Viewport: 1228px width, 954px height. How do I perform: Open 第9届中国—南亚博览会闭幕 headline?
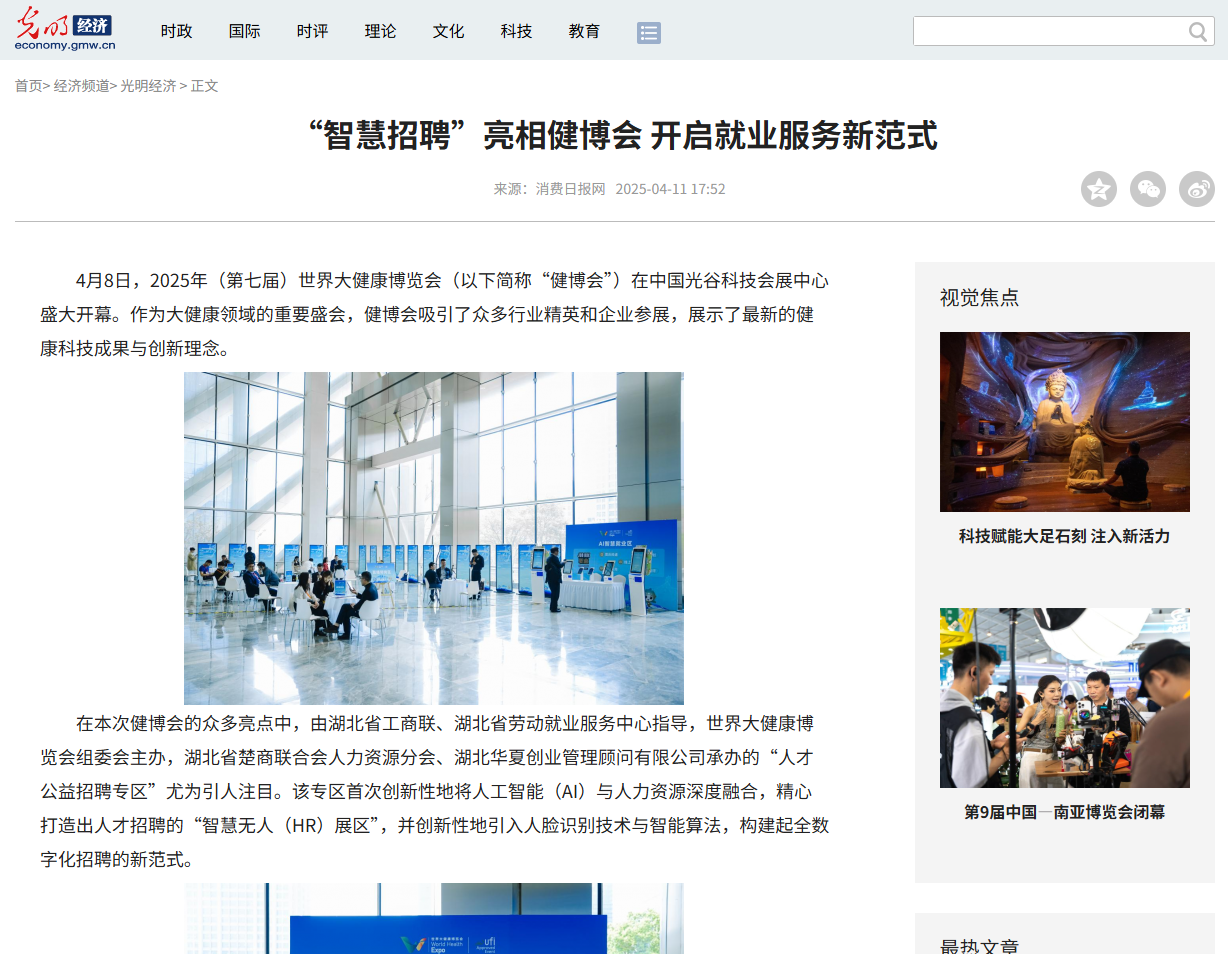[1065, 812]
